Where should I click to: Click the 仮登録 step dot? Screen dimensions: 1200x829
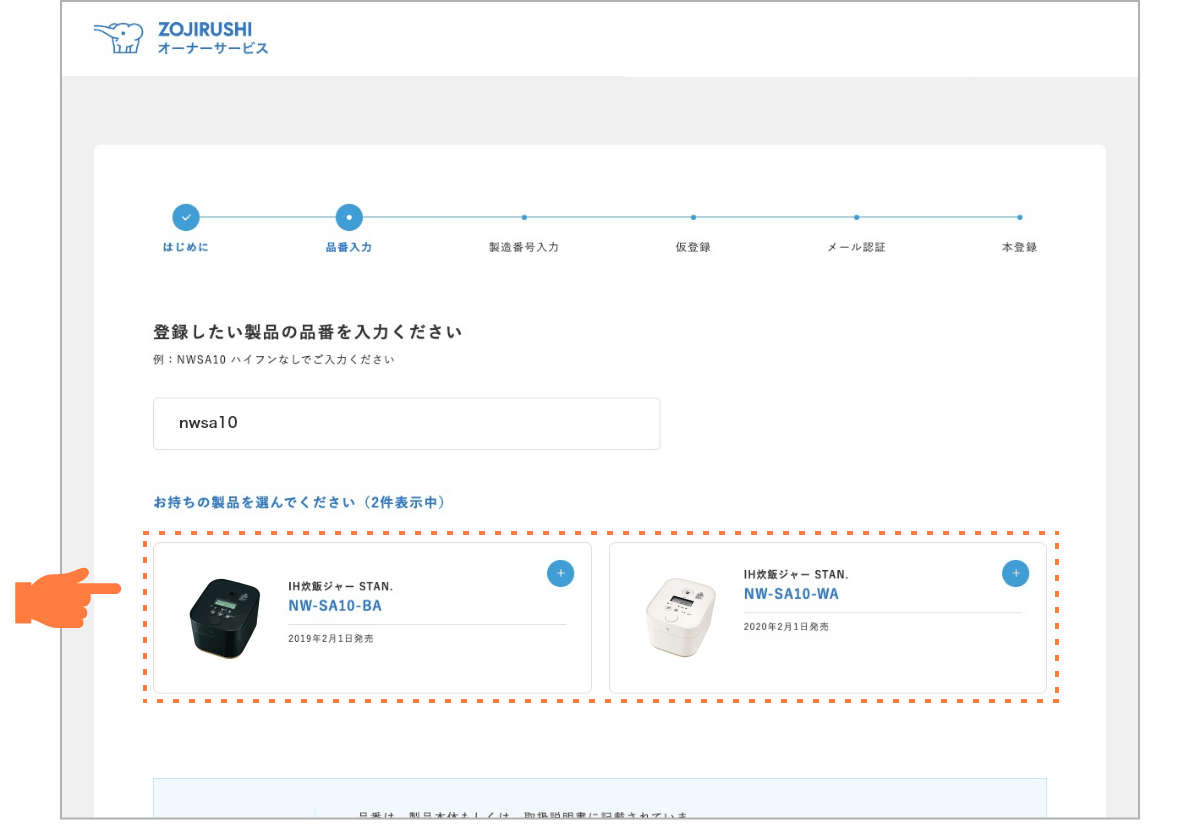click(x=693, y=217)
